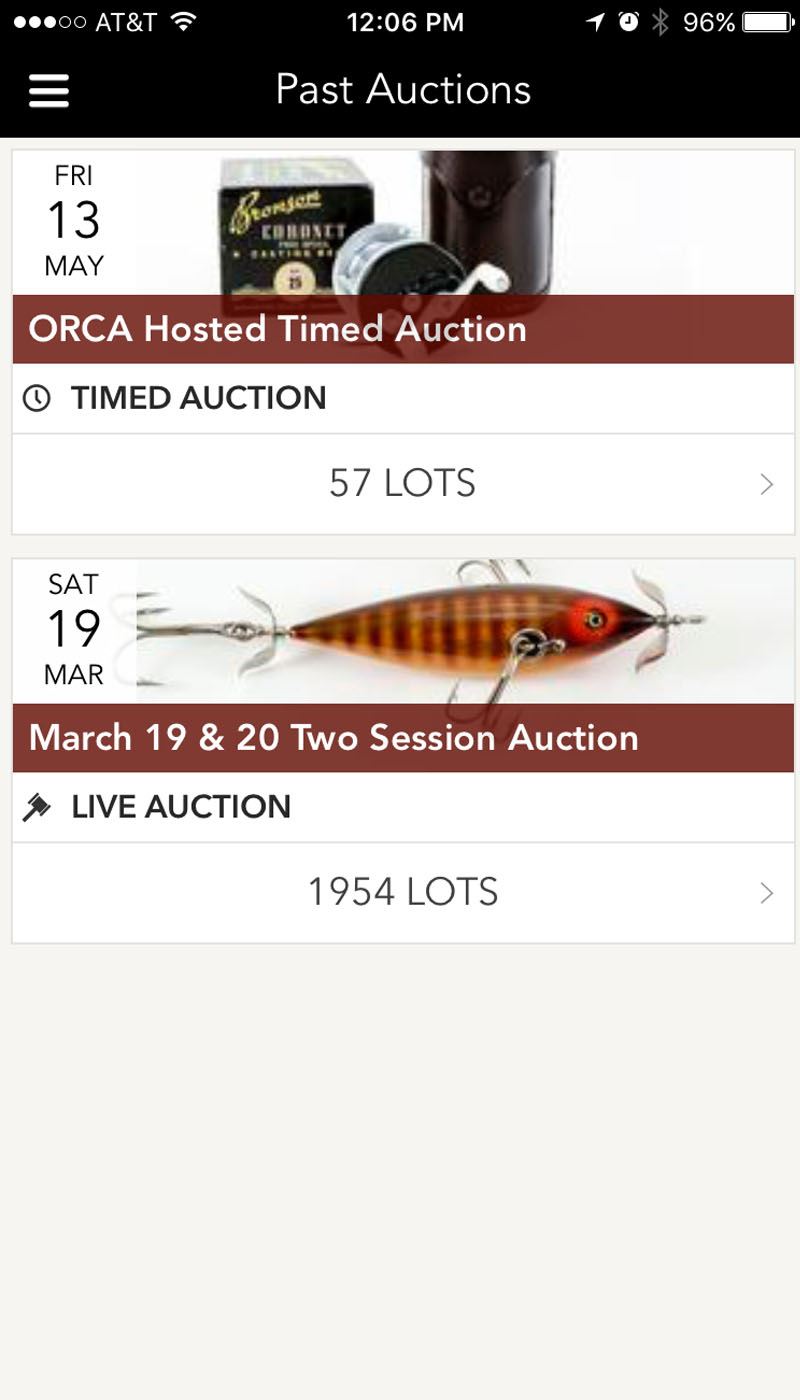Tap the 12:06 PM status bar clock
Viewport: 800px width, 1400px height.
click(405, 22)
